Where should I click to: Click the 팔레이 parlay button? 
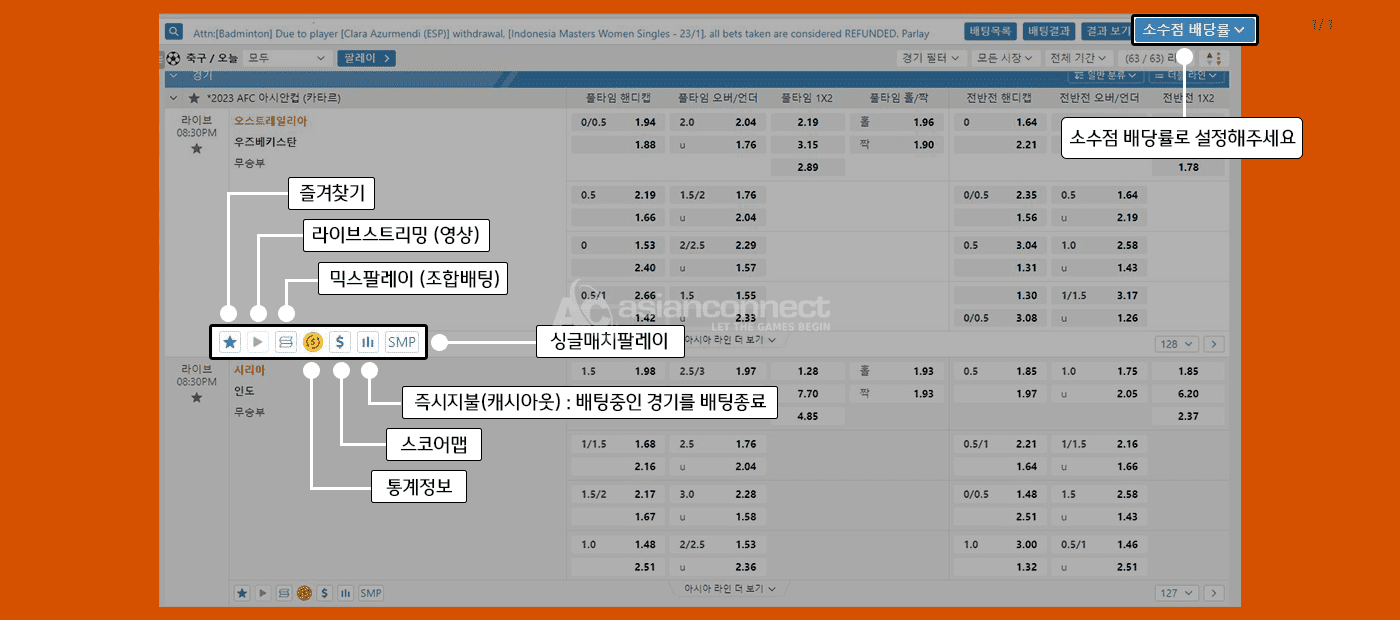tap(366, 58)
